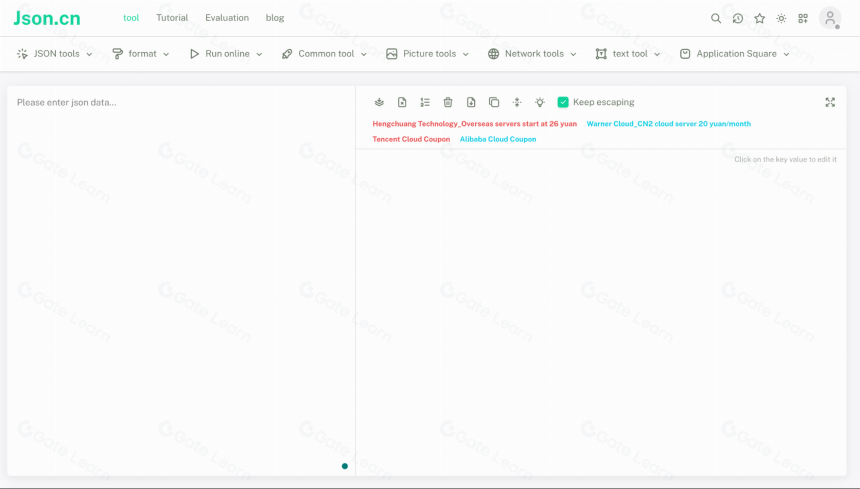
Task: Click the 'Click on the key value' hint
Action: (785, 160)
